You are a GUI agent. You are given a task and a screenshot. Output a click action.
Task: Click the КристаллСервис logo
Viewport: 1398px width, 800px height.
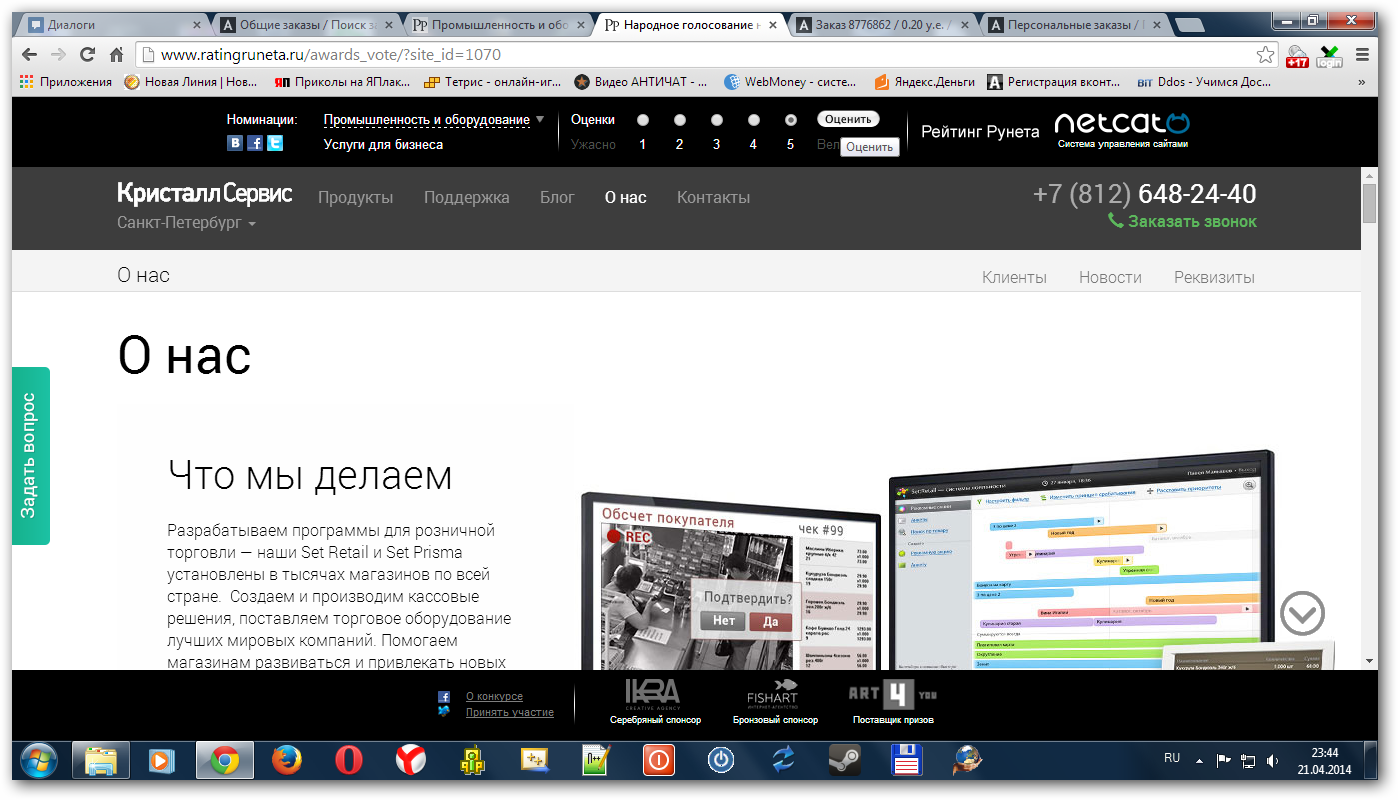(x=205, y=193)
